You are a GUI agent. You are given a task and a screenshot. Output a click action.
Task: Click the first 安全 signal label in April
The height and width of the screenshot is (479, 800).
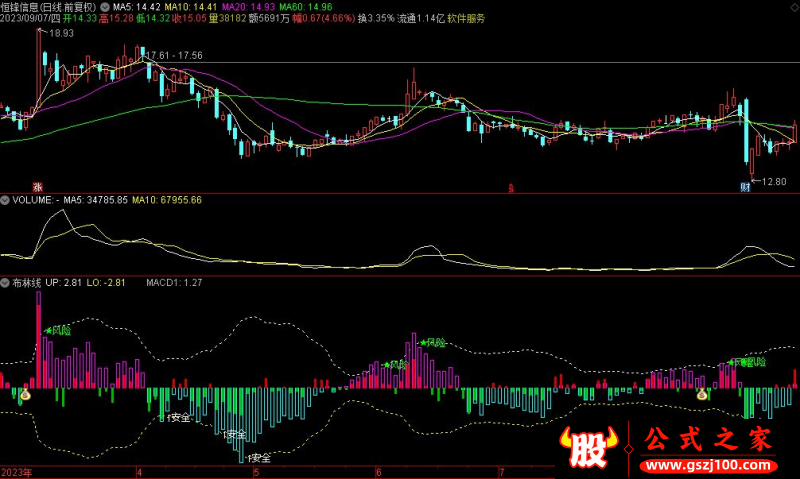click(178, 418)
